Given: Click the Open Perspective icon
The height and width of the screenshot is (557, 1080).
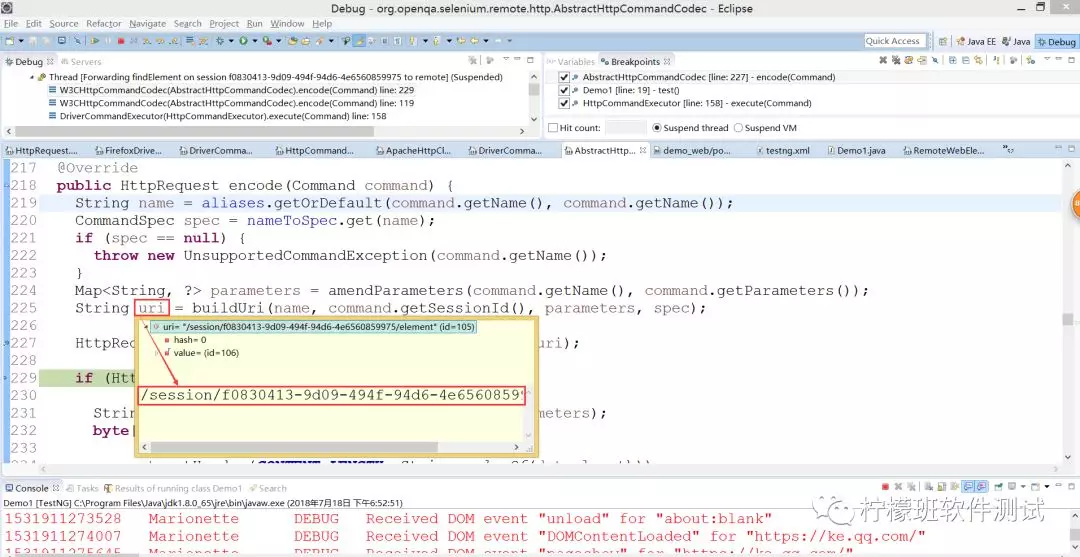Looking at the screenshot, I should pos(945,41).
